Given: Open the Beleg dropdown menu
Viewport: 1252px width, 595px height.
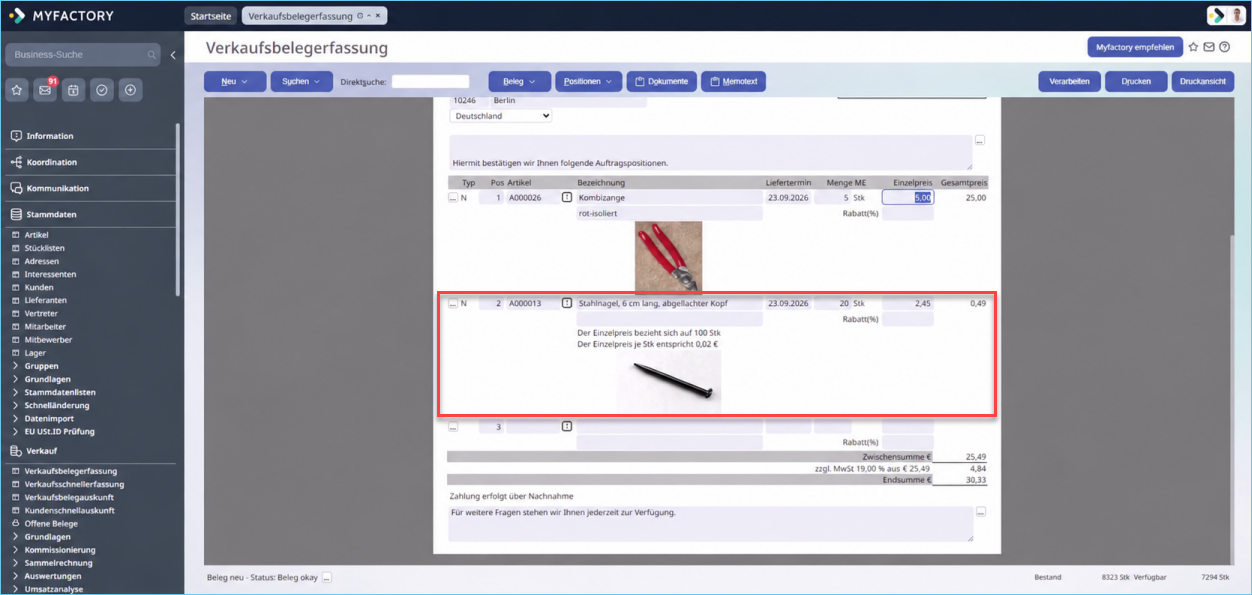Looking at the screenshot, I should (519, 81).
